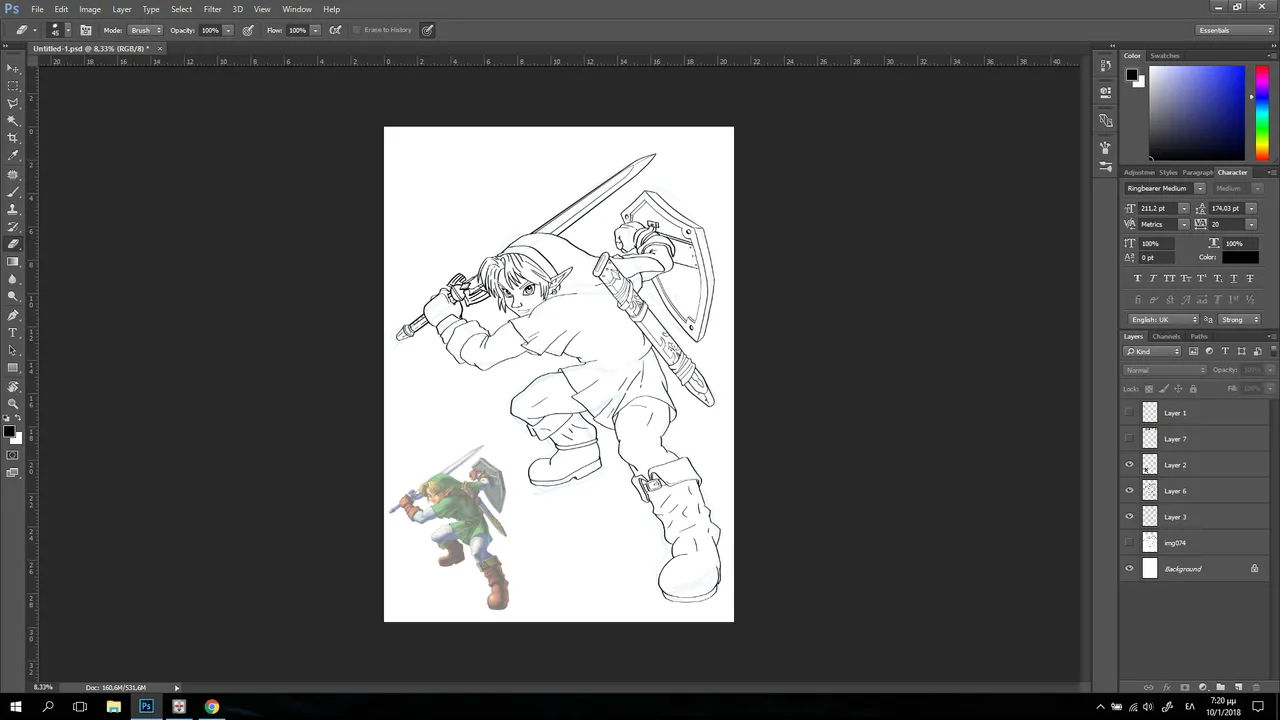
Task: Open layer style fx menu
Action: click(x=1166, y=688)
